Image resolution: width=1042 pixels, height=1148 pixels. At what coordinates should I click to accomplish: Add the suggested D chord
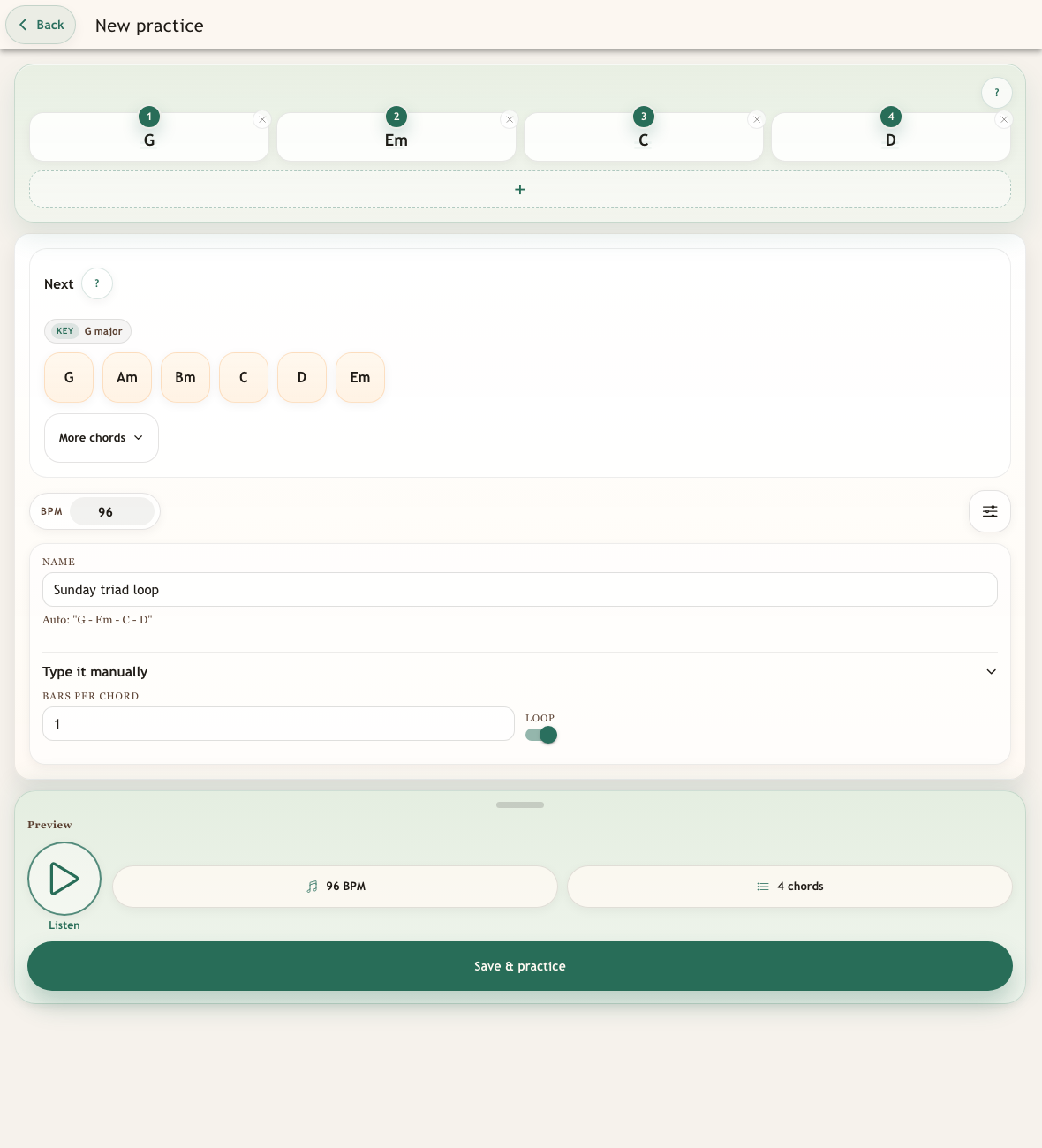302,377
